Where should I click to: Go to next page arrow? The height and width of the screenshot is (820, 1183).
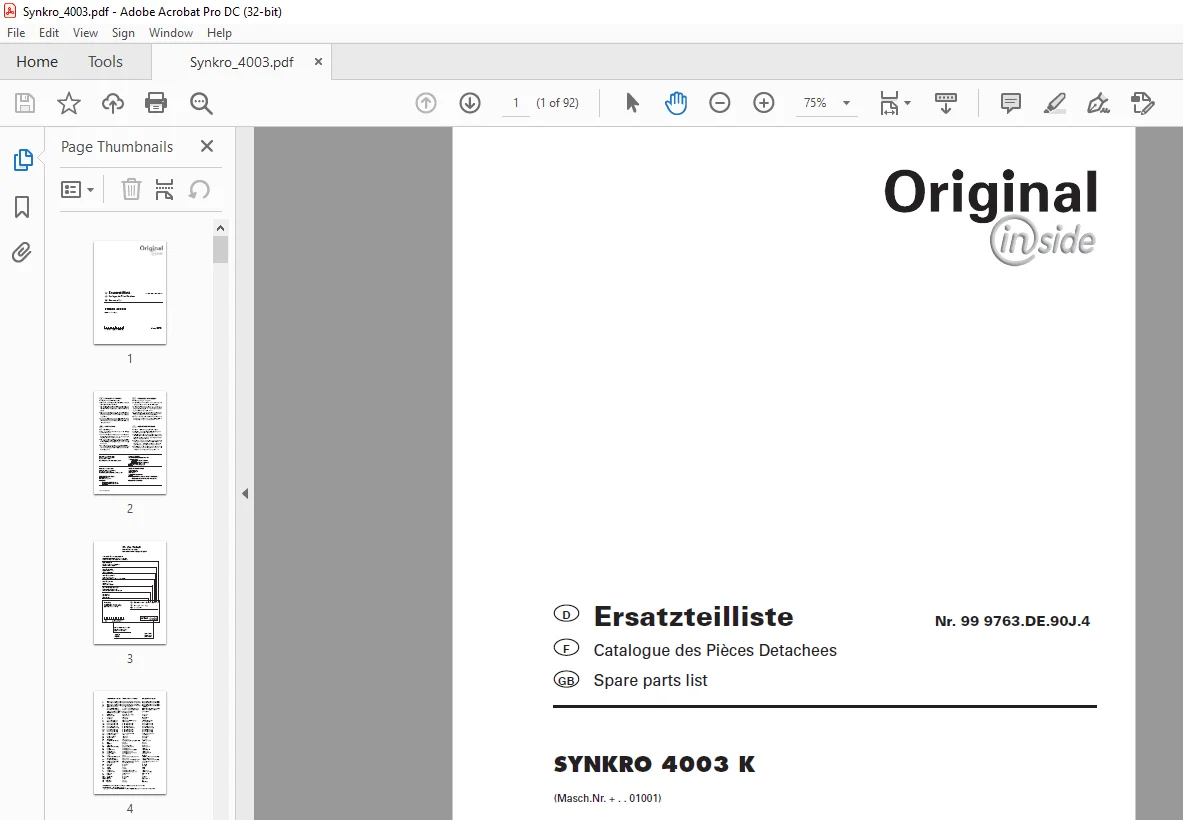[x=470, y=103]
